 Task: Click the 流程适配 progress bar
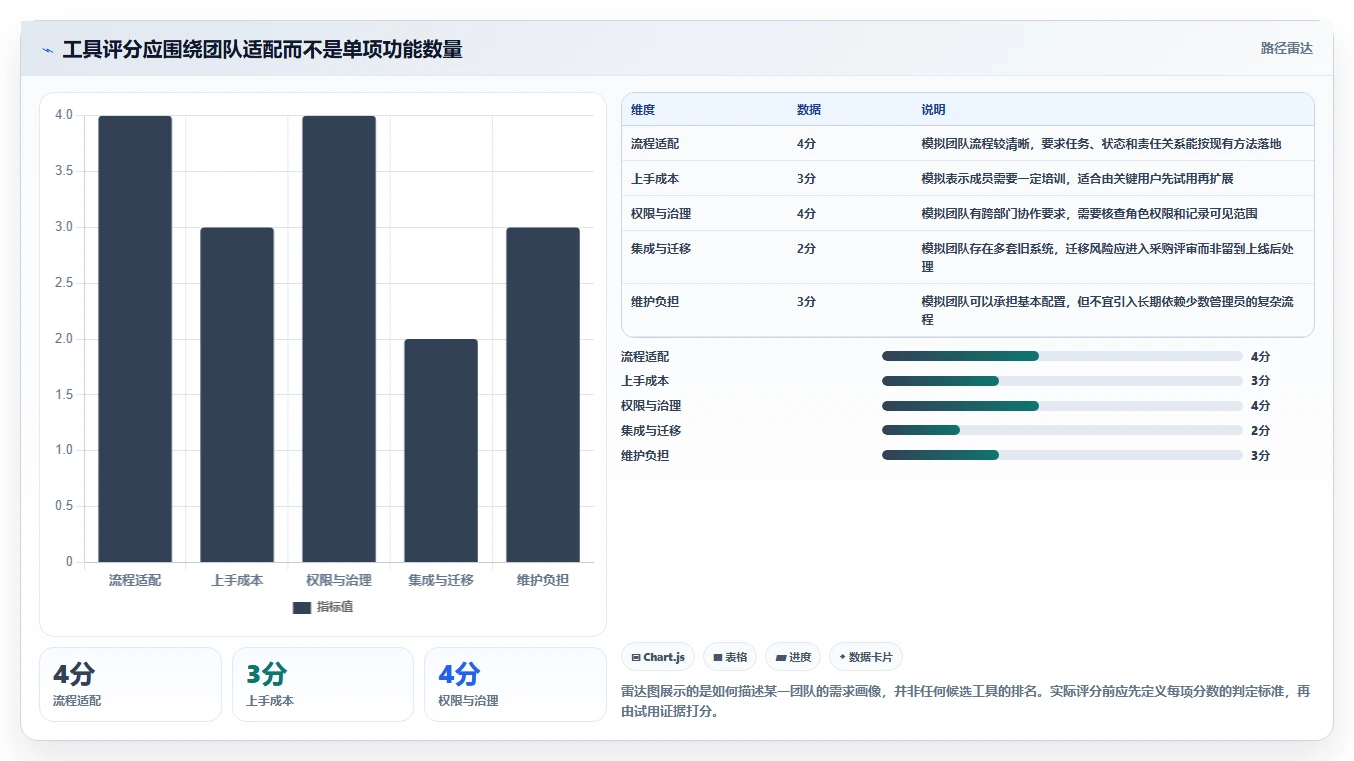[1062, 356]
